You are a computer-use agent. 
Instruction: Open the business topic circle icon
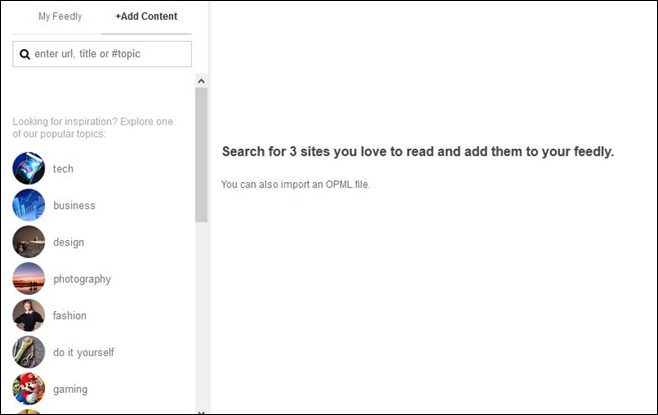point(29,205)
